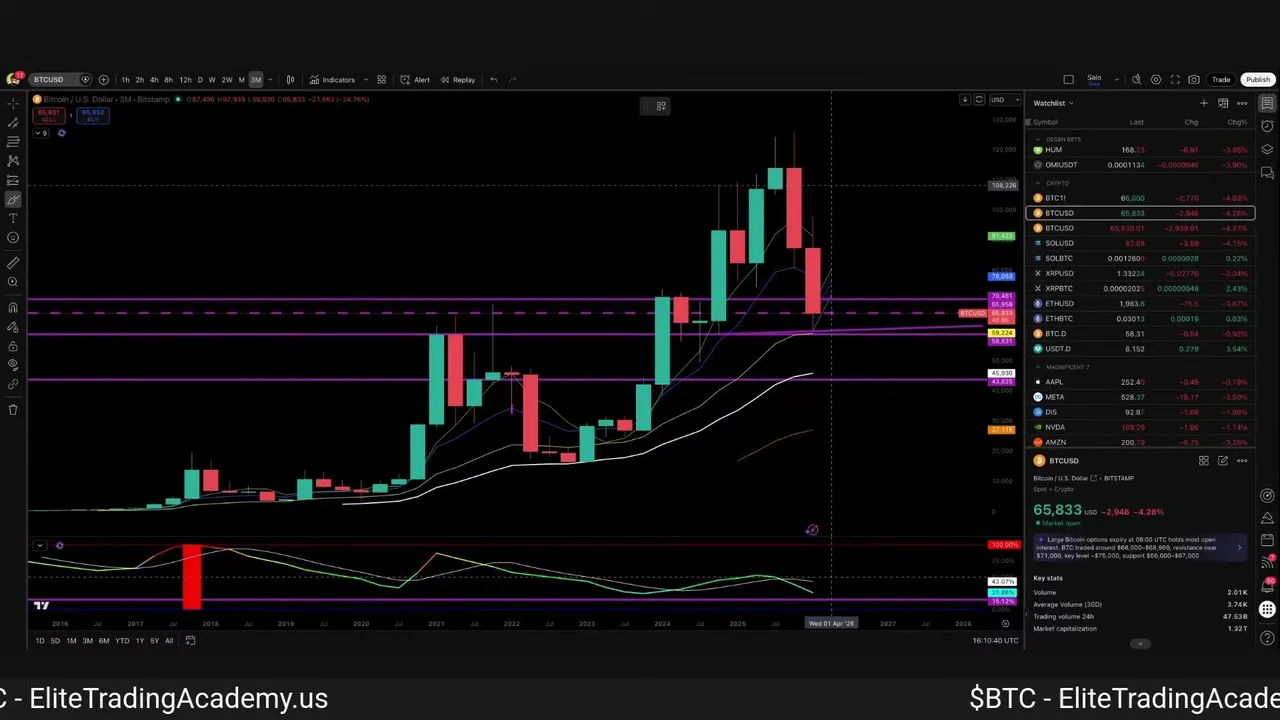This screenshot has width=1280, height=720.
Task: Select the 3M timeframe button
Action: [x=256, y=80]
